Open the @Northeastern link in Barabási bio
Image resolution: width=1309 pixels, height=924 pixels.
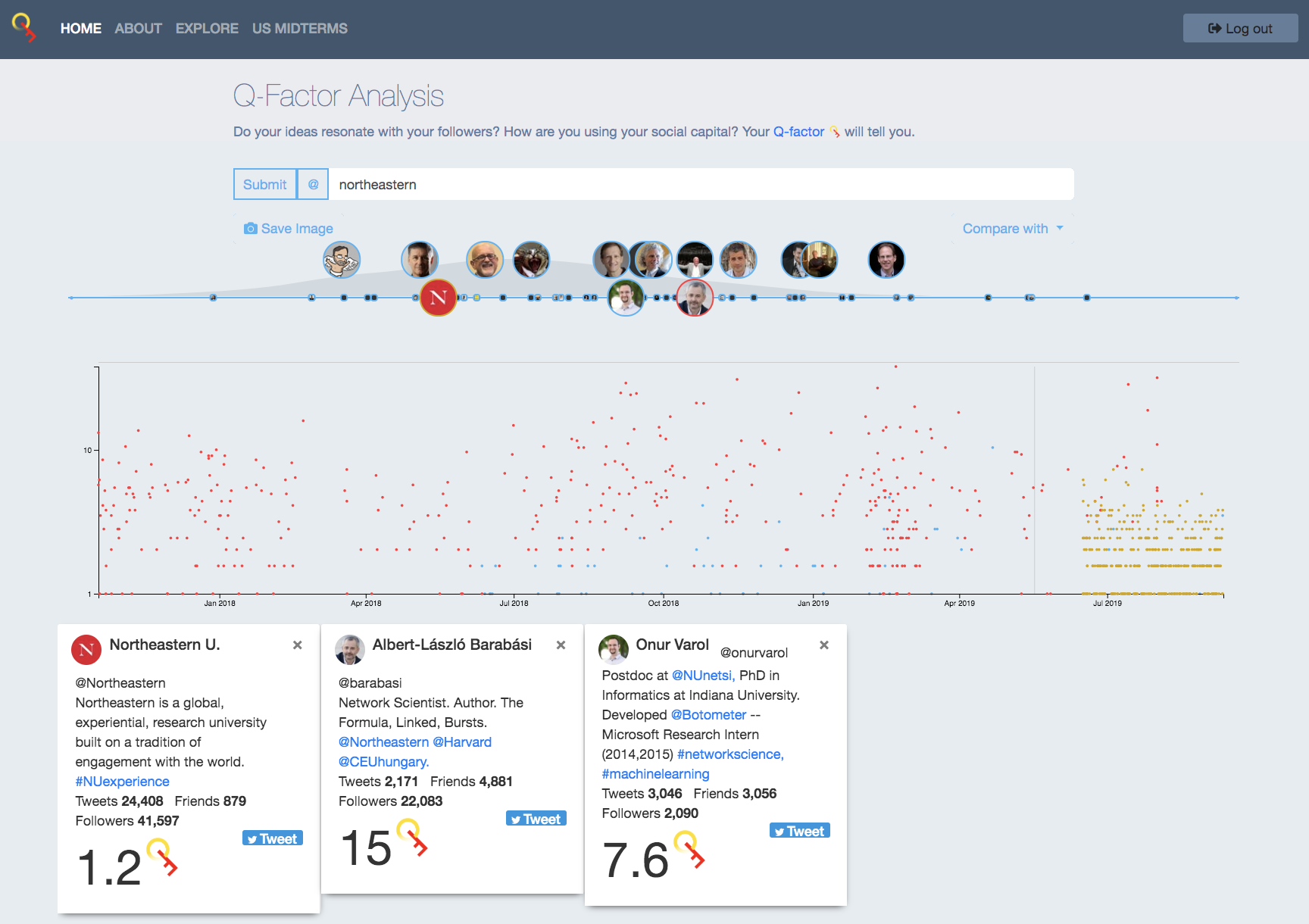click(383, 742)
